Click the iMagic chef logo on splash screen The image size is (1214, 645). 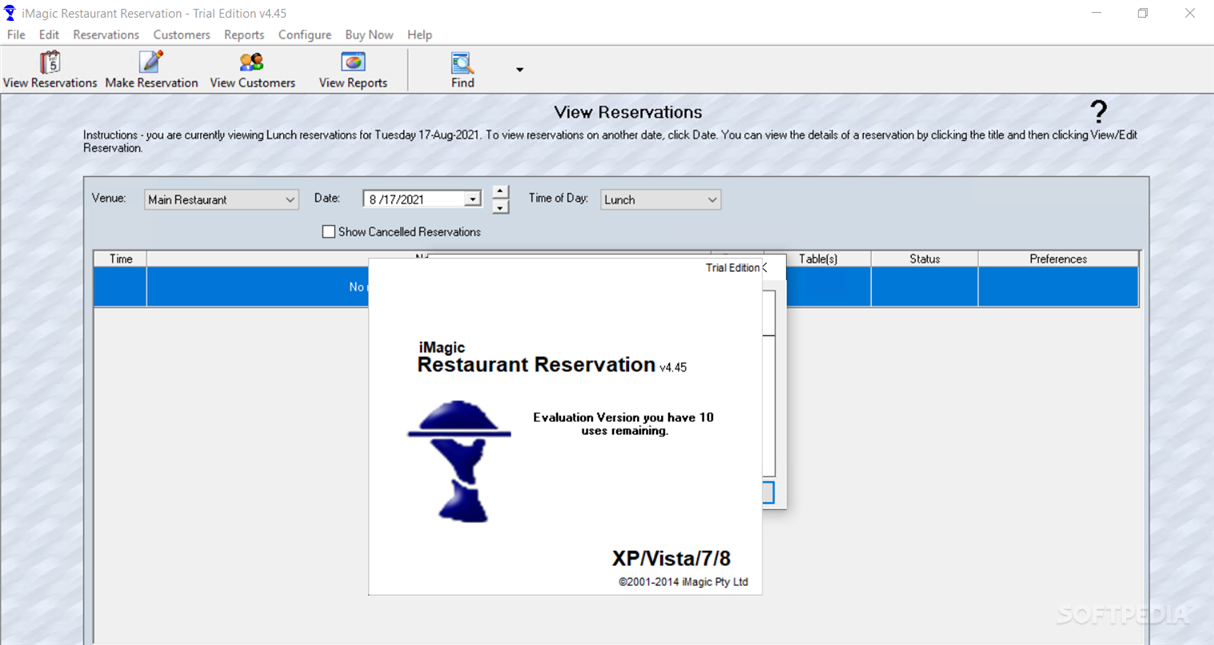[x=459, y=461]
